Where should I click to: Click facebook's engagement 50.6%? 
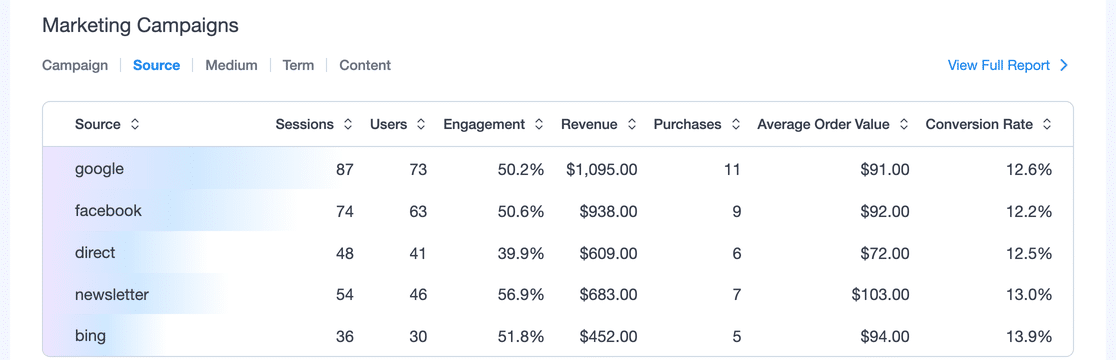tap(521, 211)
